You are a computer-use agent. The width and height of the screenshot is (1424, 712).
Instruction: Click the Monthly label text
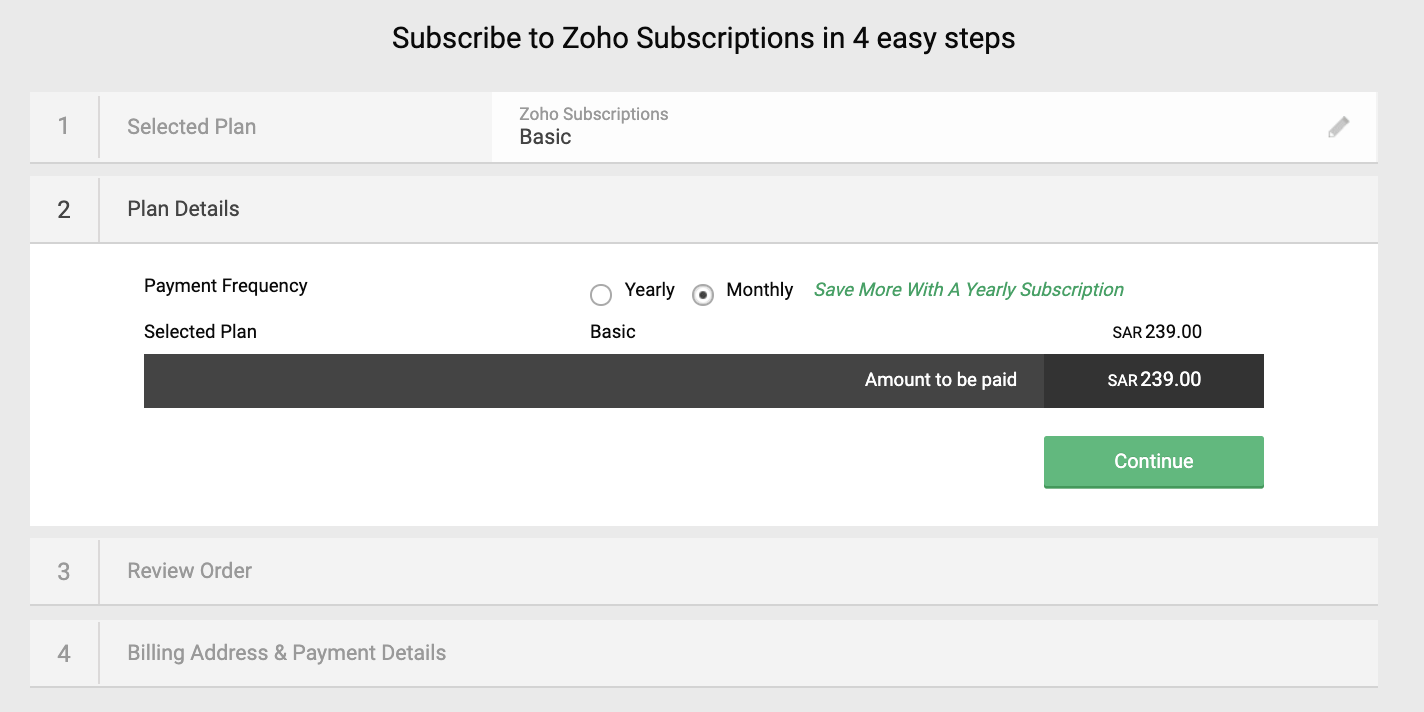pyautogui.click(x=759, y=290)
